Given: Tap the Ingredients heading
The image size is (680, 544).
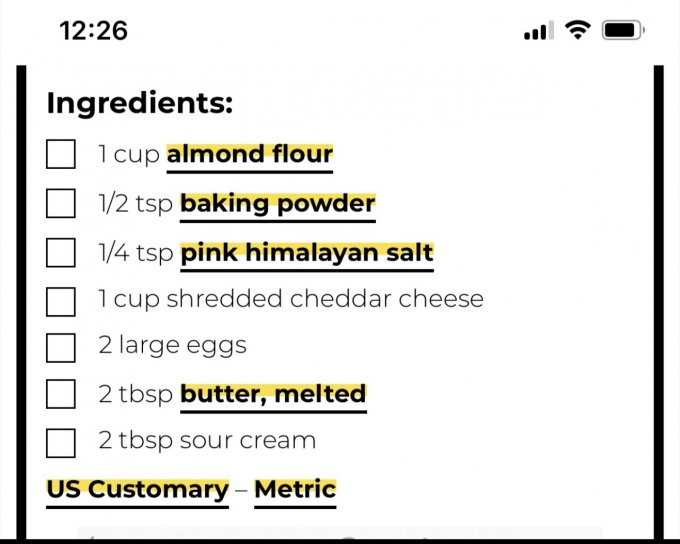Looking at the screenshot, I should pyautogui.click(x=139, y=103).
